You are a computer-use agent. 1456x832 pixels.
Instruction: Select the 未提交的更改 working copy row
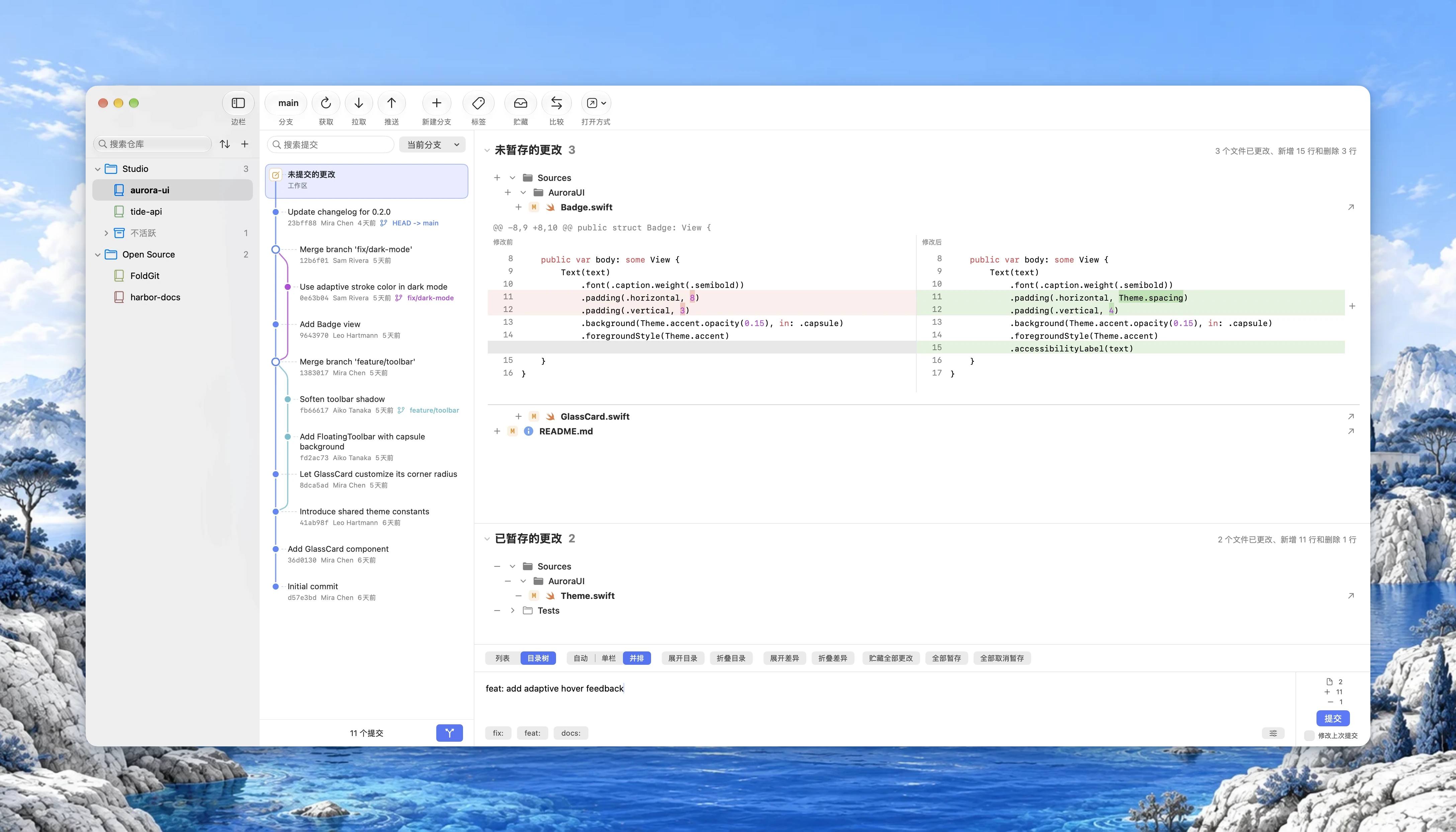(366, 181)
